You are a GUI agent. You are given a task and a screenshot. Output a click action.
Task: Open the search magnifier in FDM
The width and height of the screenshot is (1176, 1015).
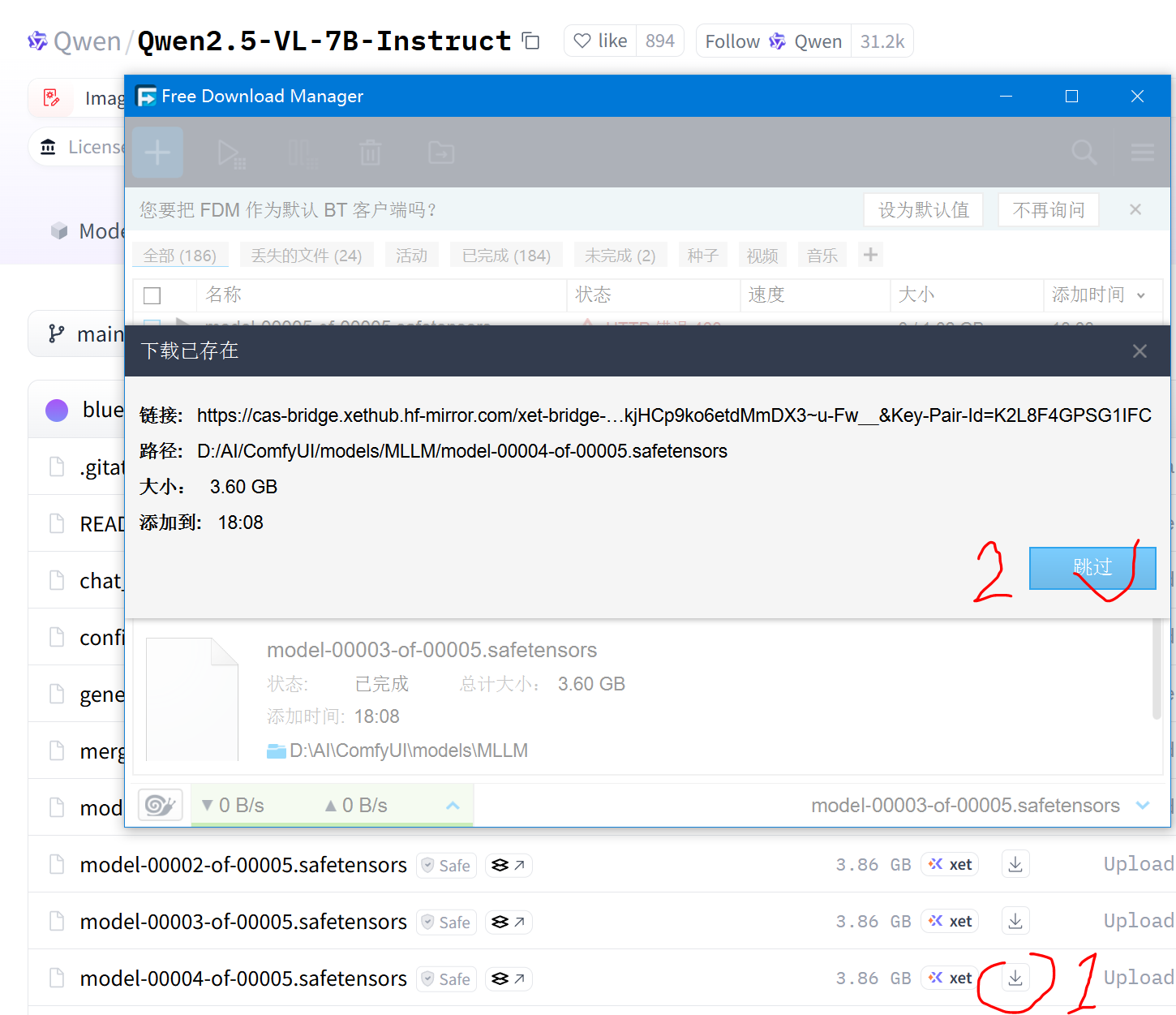(1084, 153)
